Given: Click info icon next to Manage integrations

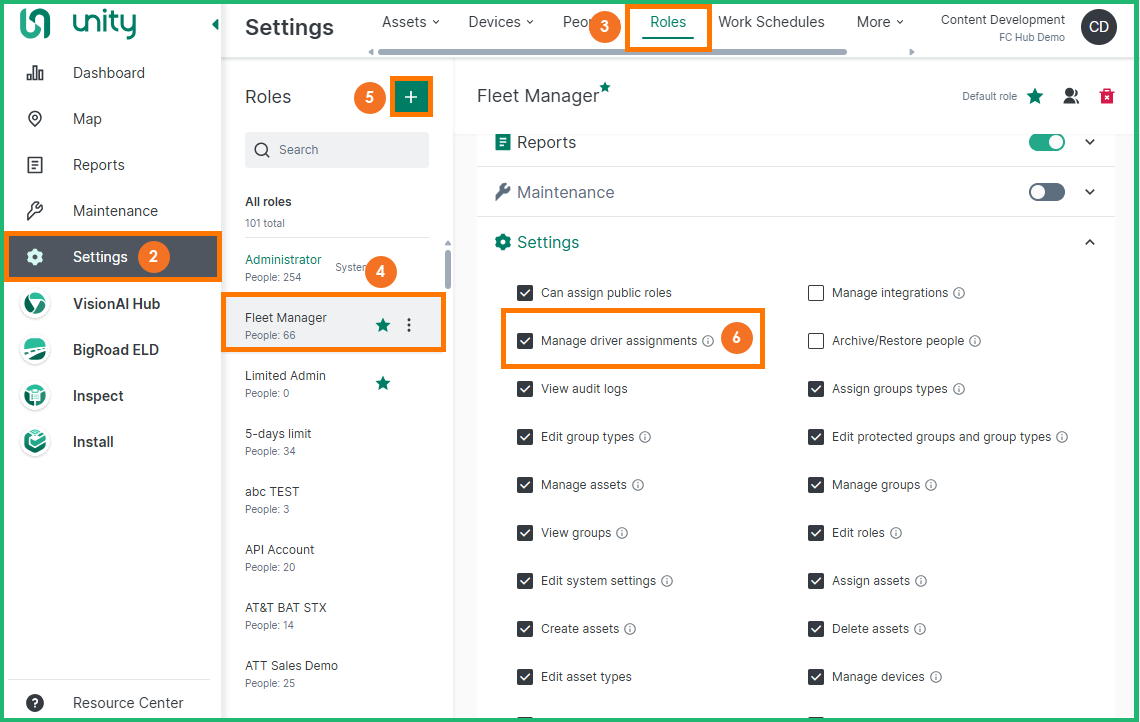Looking at the screenshot, I should point(959,293).
